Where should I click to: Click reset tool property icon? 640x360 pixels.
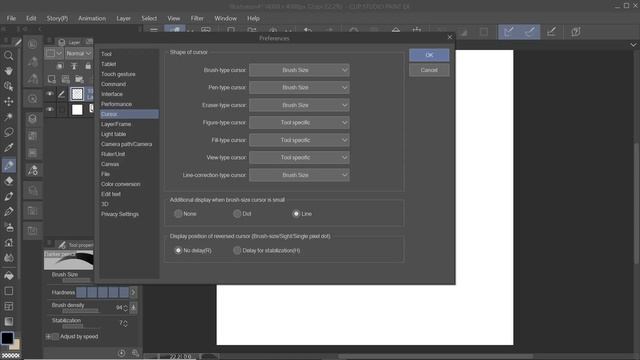(x=122, y=353)
